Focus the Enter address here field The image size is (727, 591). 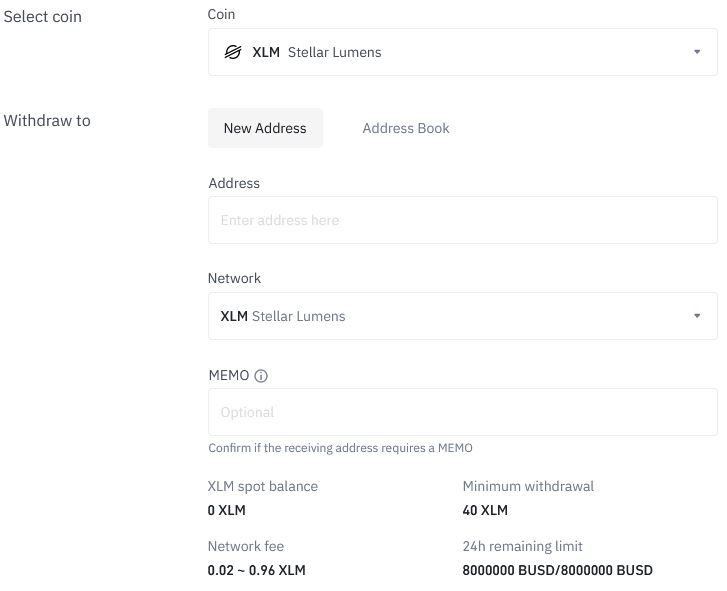pyautogui.click(x=463, y=220)
